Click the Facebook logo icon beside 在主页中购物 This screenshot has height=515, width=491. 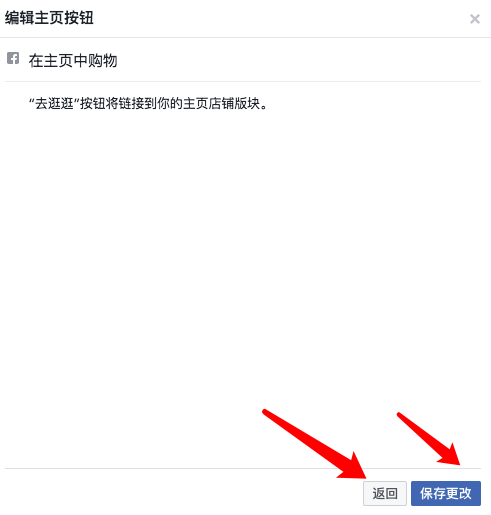tap(13, 58)
